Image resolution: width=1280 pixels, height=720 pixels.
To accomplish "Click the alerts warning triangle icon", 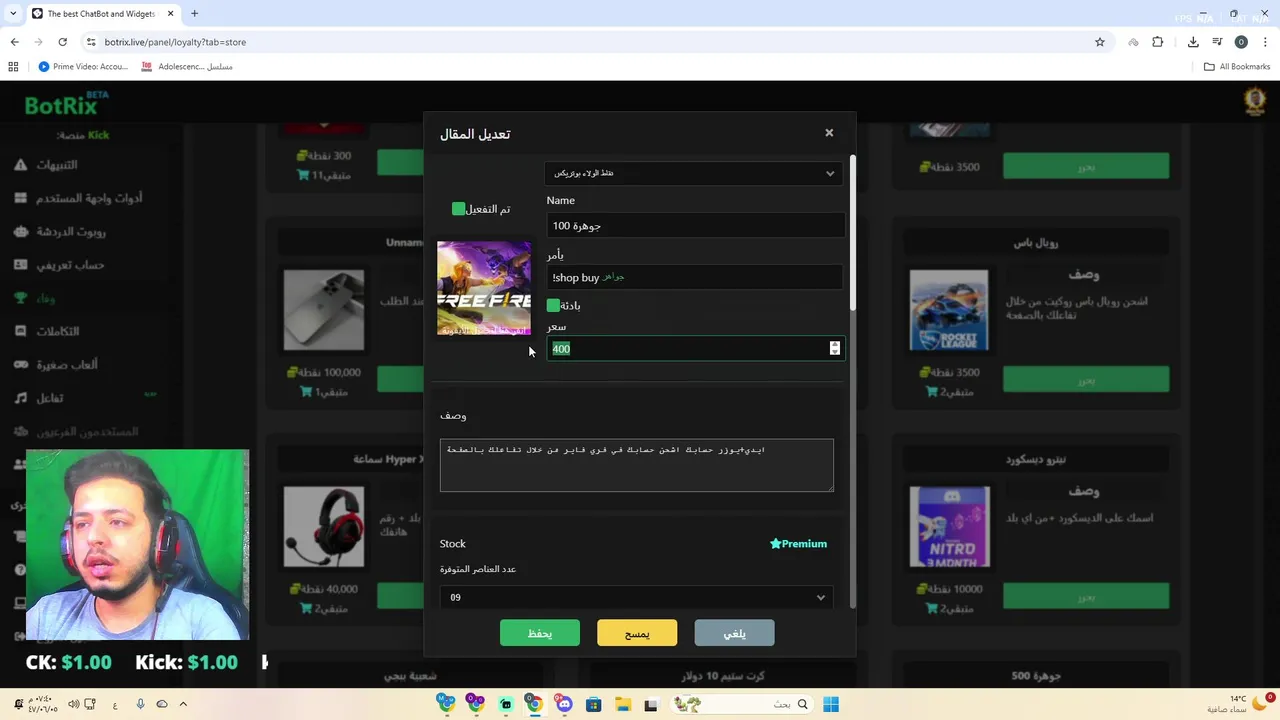I will click(x=20, y=165).
